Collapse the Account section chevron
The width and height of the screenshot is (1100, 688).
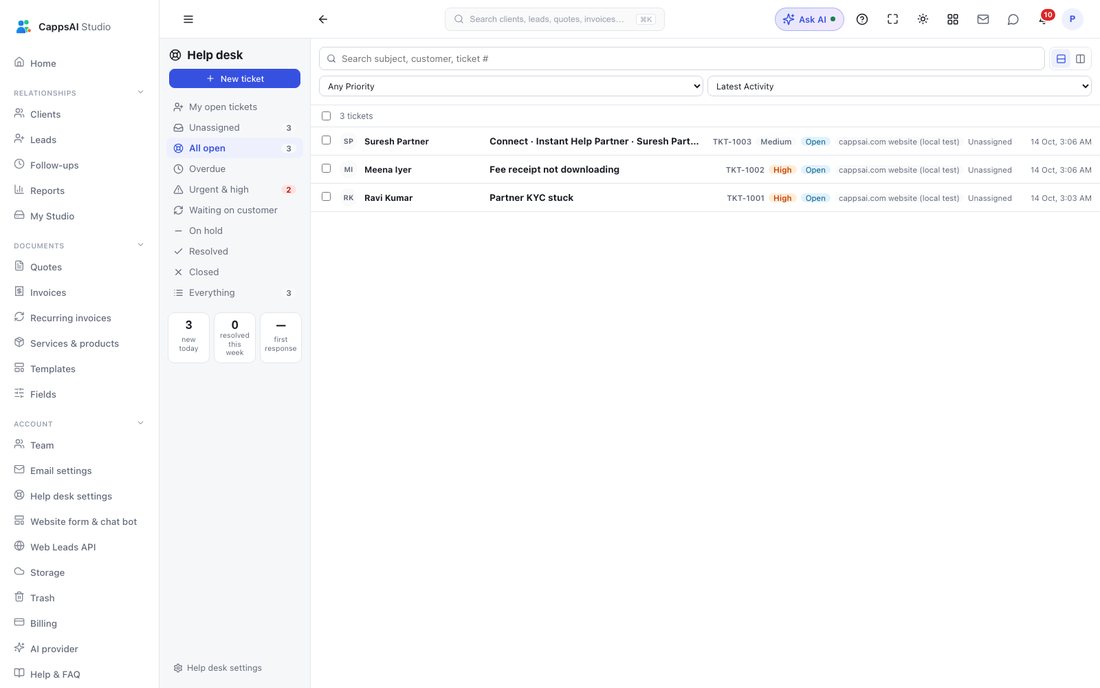140,423
